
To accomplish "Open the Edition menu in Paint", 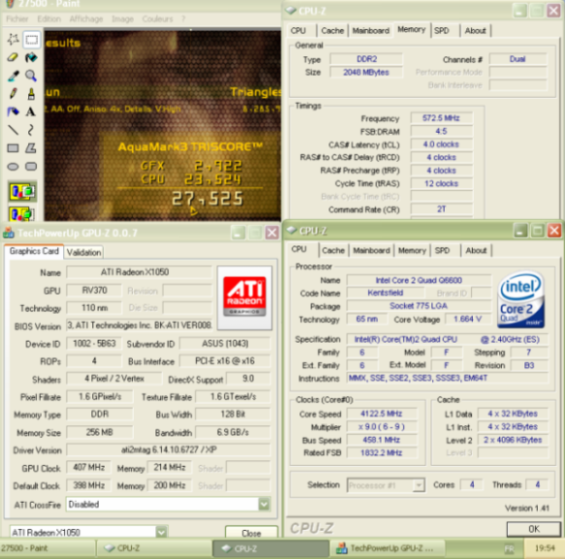I will pyautogui.click(x=49, y=19).
